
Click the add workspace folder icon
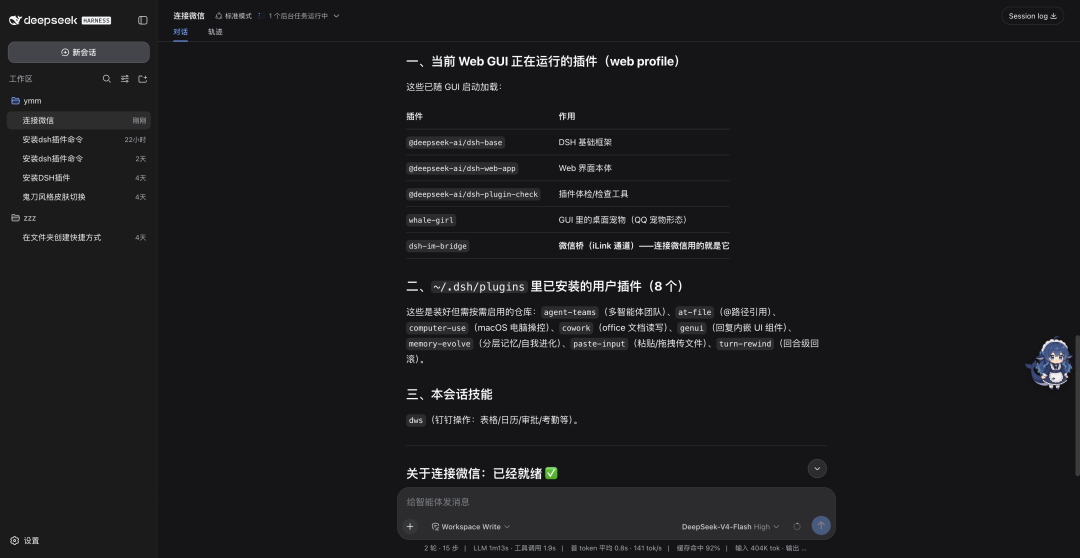[143, 79]
